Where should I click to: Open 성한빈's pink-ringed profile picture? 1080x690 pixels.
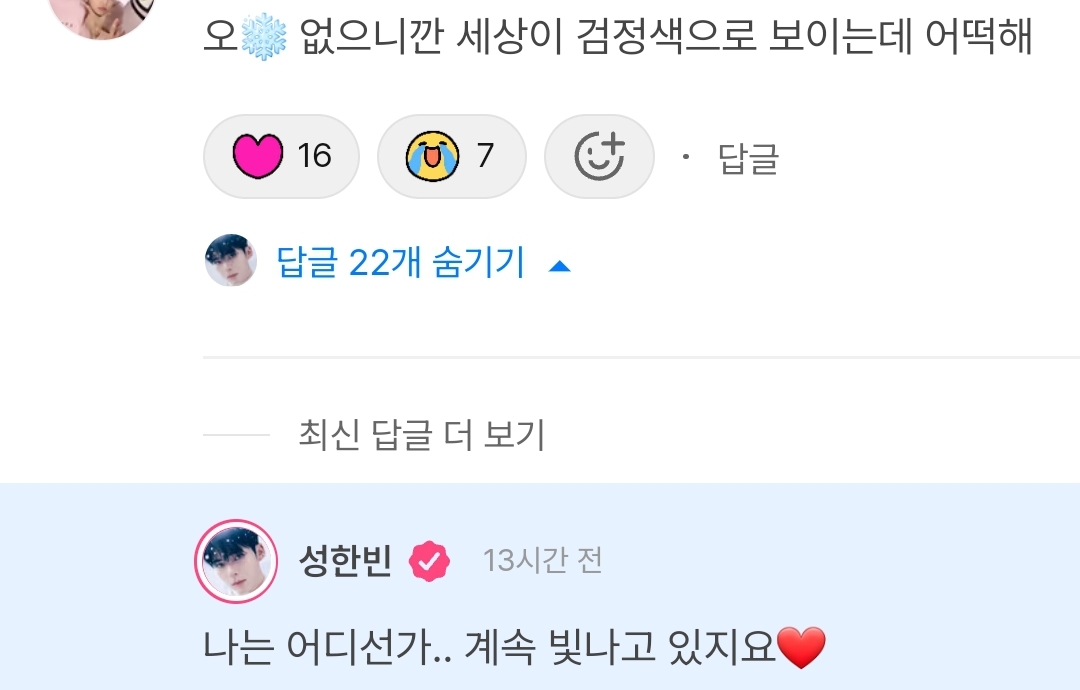tap(236, 561)
